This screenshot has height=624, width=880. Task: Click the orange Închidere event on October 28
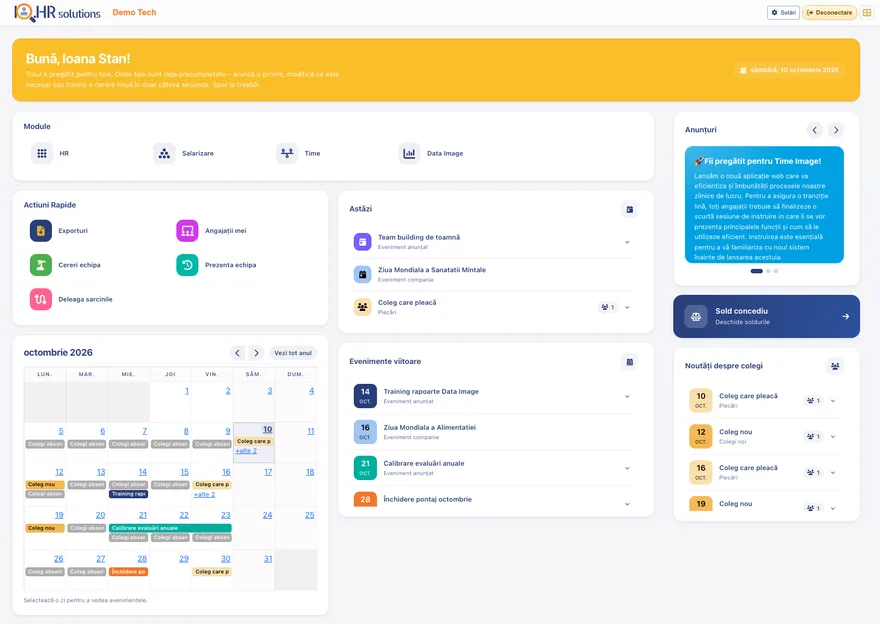pyautogui.click(x=128, y=572)
